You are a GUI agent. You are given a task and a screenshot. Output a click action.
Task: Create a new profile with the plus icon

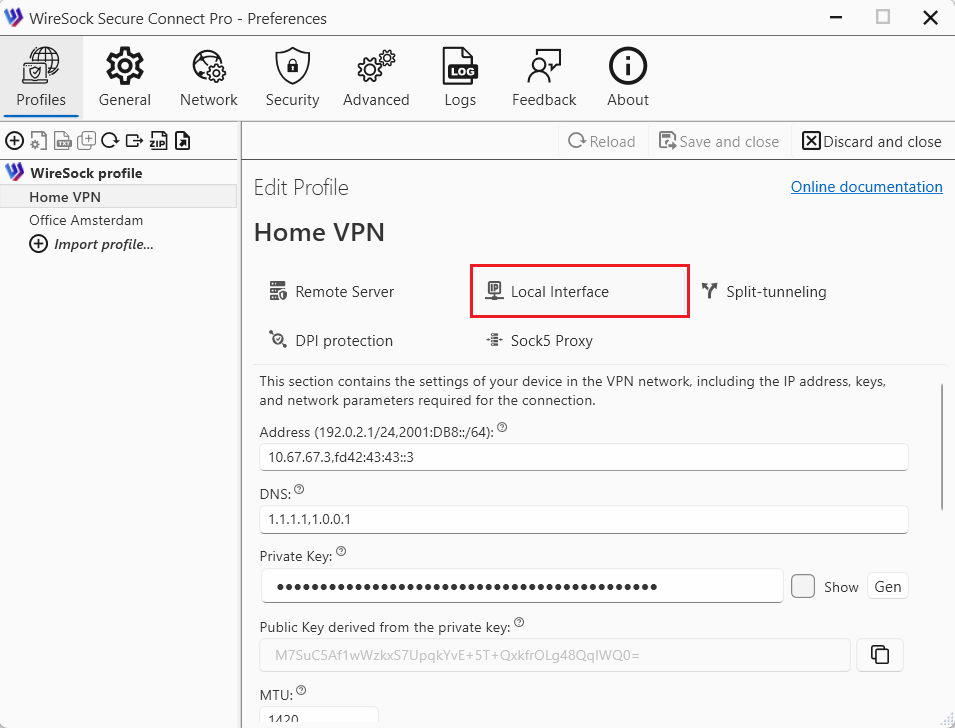(x=15, y=140)
